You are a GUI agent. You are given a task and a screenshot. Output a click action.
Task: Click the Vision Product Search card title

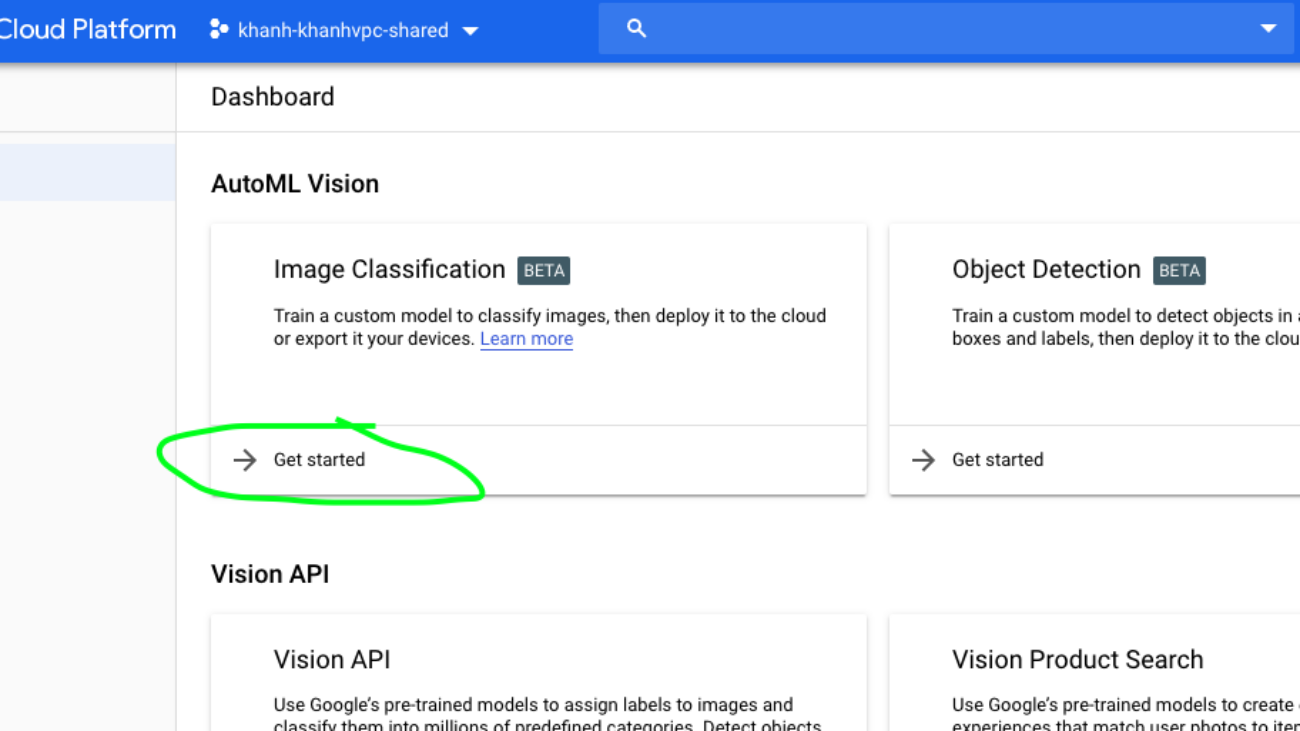click(1077, 660)
